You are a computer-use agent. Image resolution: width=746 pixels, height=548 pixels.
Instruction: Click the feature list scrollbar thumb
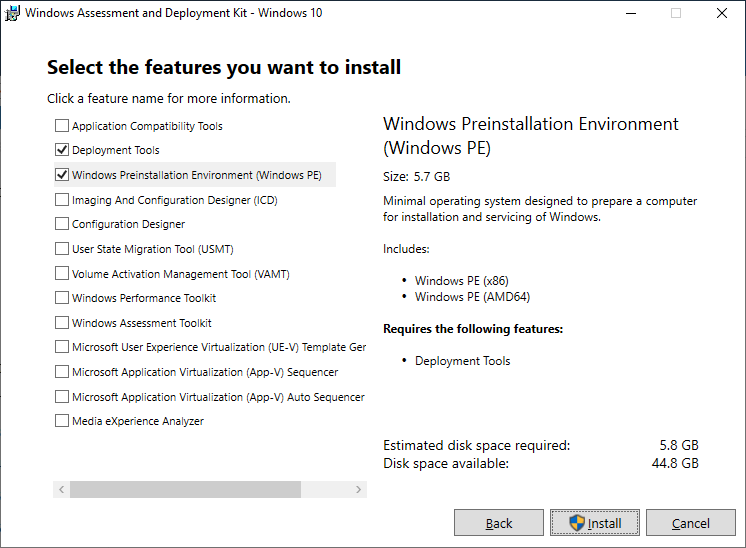pos(186,489)
